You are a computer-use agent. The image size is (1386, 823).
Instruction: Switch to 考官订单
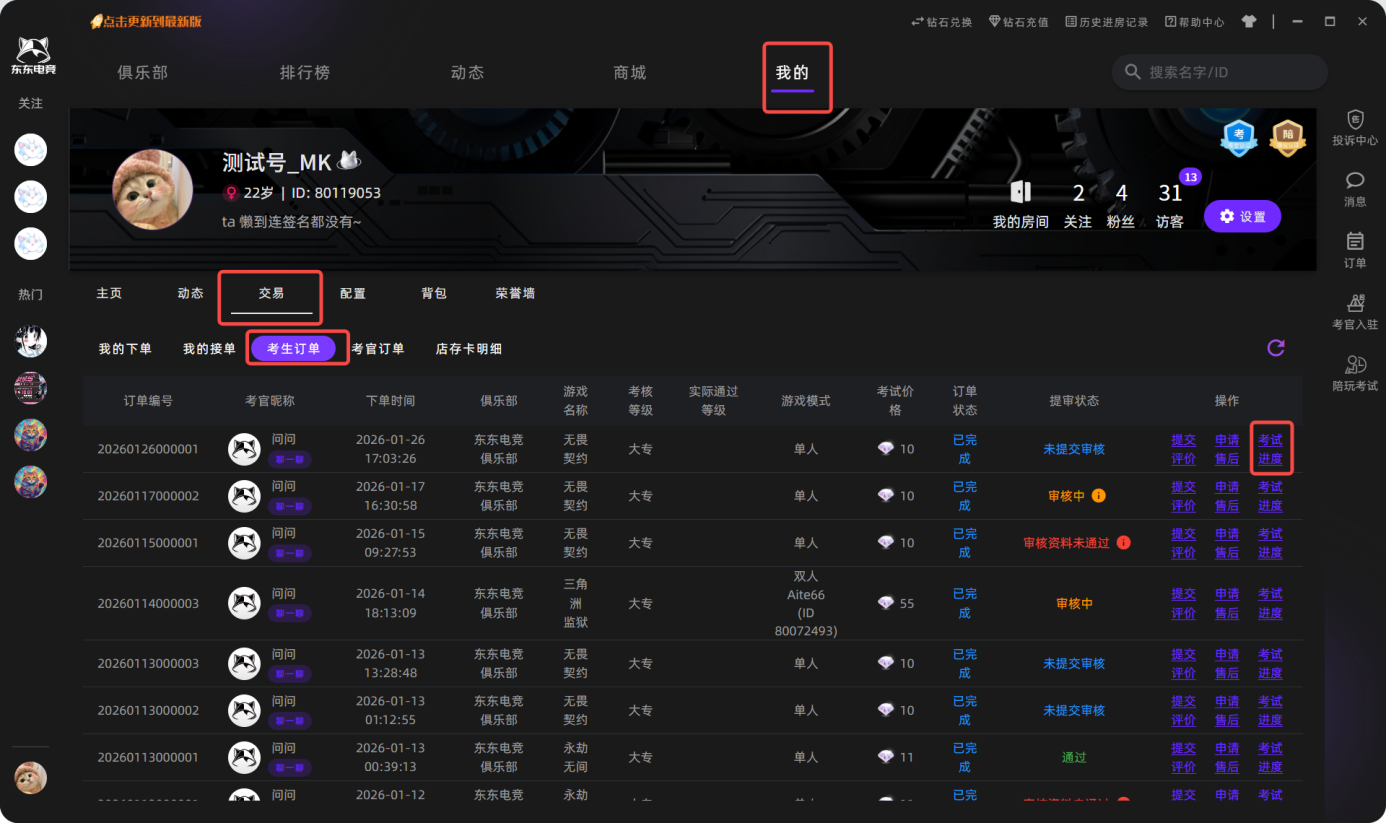pyautogui.click(x=378, y=349)
